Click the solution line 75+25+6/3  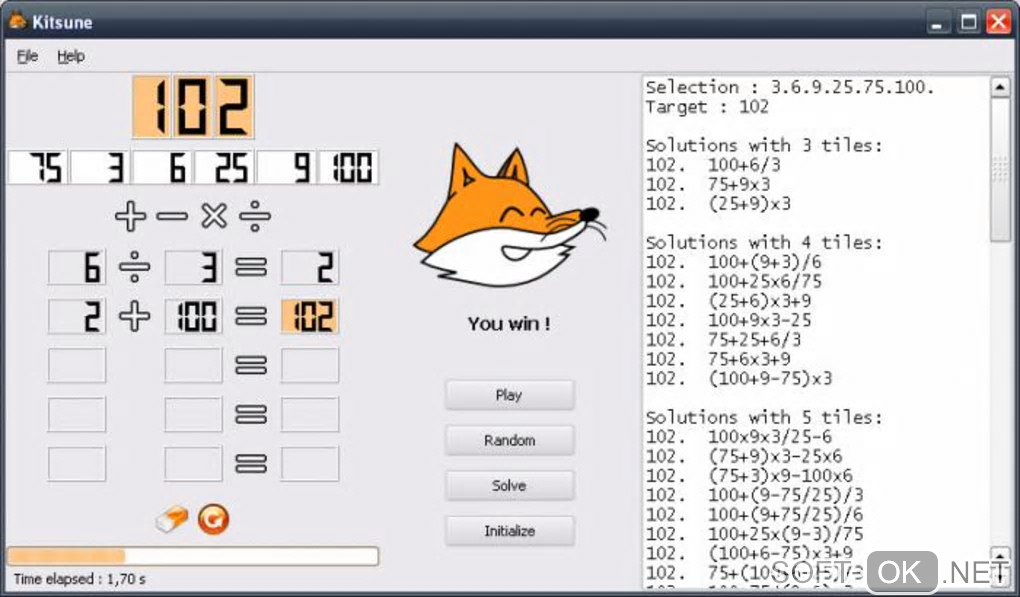click(724, 339)
